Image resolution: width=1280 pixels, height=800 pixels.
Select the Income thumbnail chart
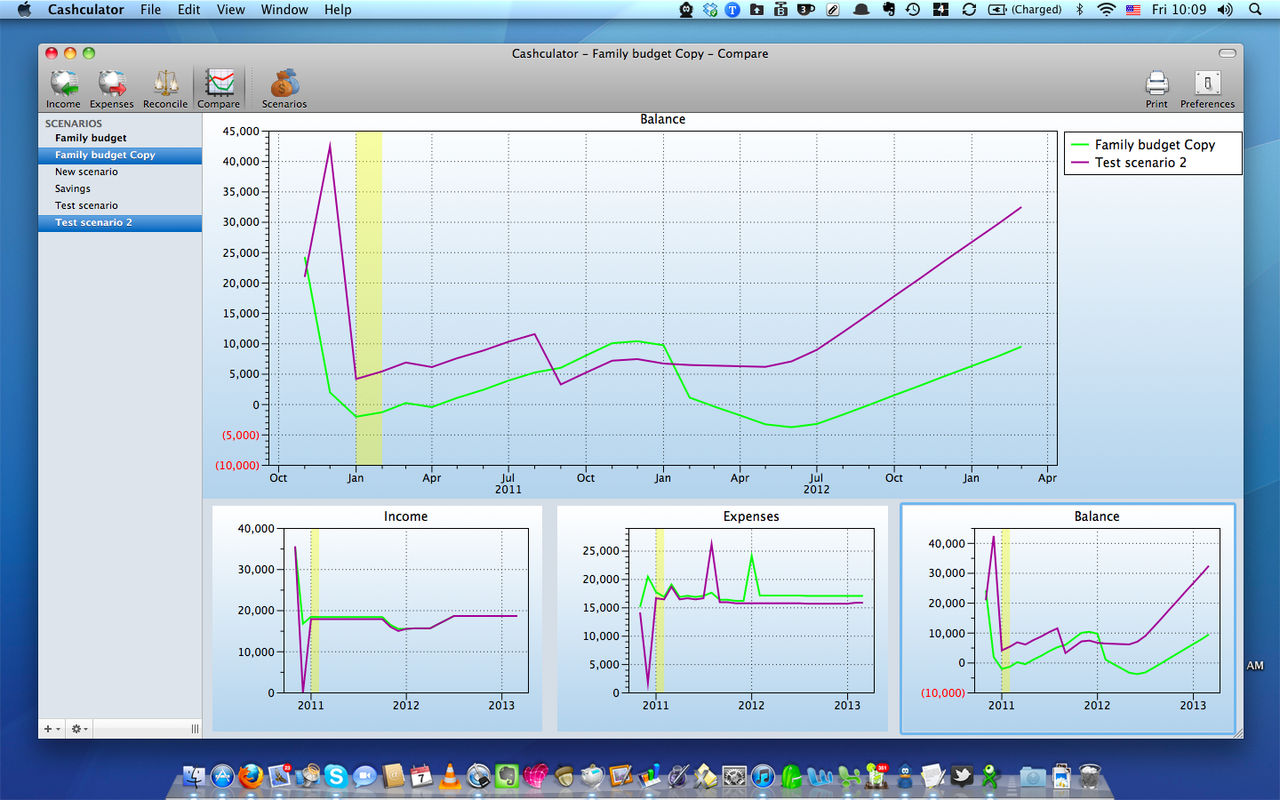pos(378,618)
